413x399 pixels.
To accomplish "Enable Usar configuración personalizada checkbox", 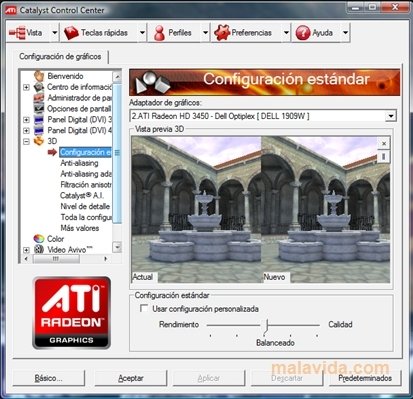I will point(144,308).
